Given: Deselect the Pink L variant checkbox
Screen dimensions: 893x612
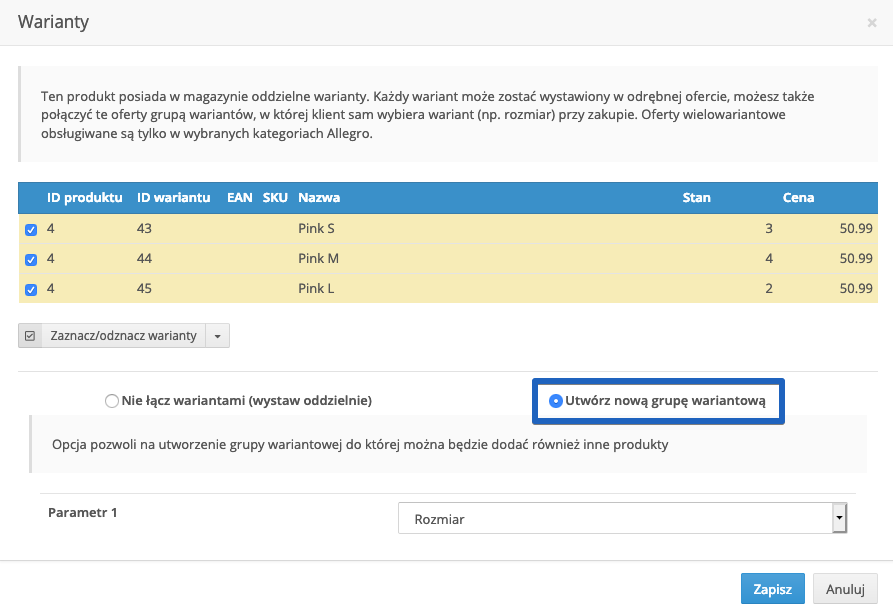Looking at the screenshot, I should point(31,290).
